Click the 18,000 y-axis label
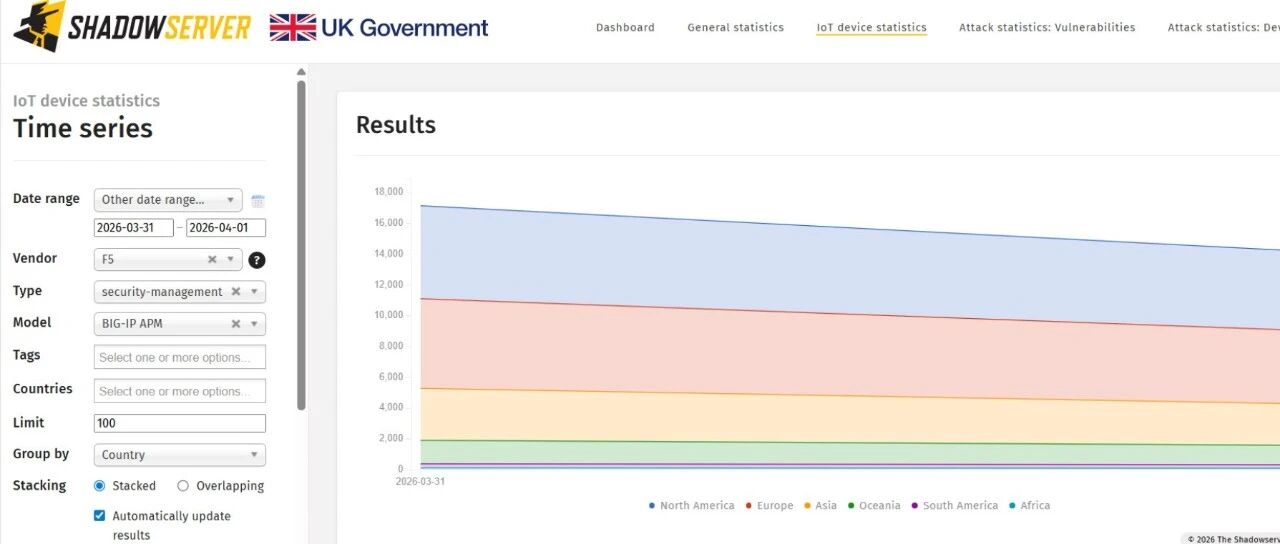 point(388,192)
